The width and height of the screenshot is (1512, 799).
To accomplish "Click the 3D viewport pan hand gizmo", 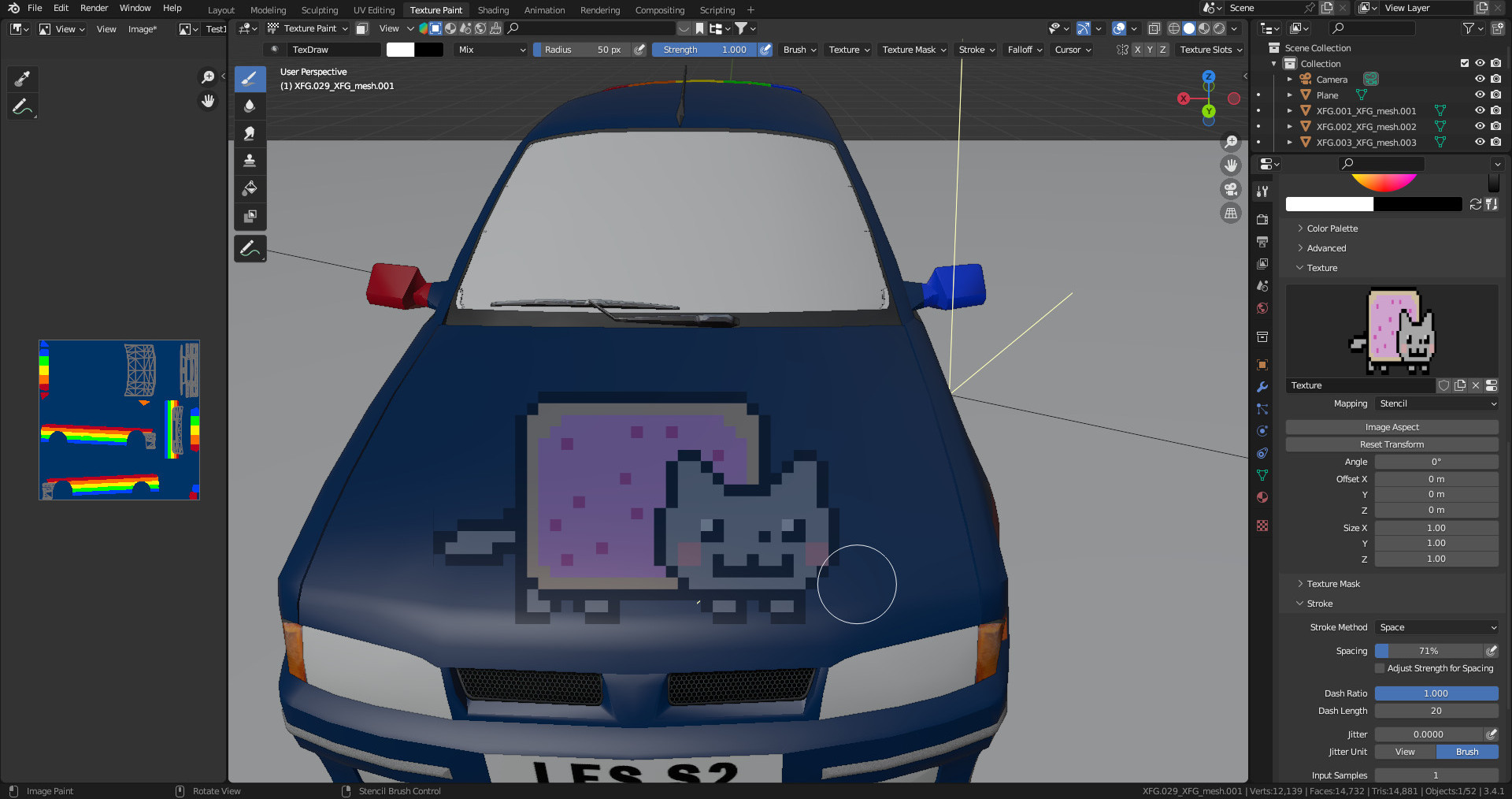I will point(1231,165).
